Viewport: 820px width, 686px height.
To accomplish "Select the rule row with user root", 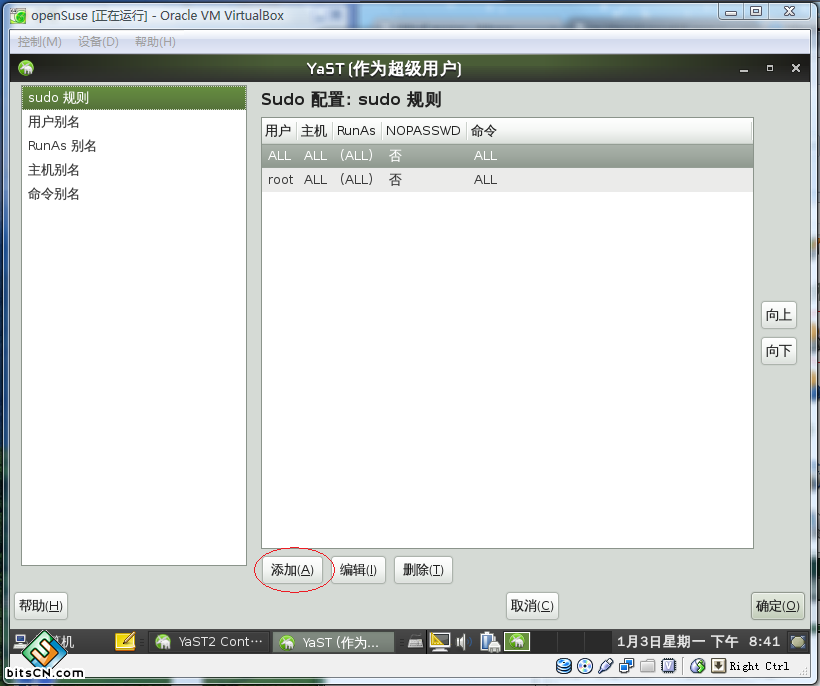I will pyautogui.click(x=507, y=180).
